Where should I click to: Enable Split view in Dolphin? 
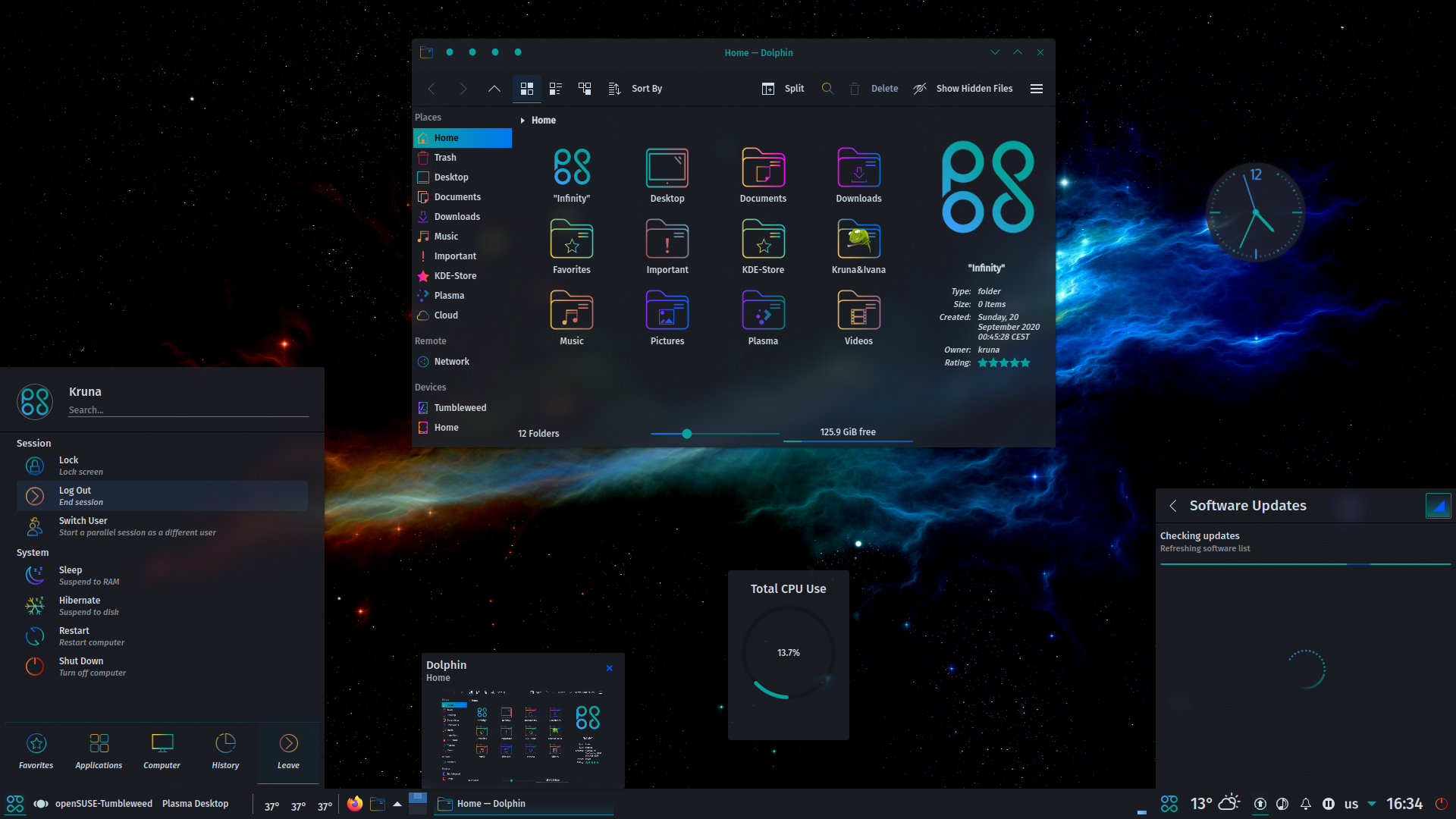(x=783, y=89)
